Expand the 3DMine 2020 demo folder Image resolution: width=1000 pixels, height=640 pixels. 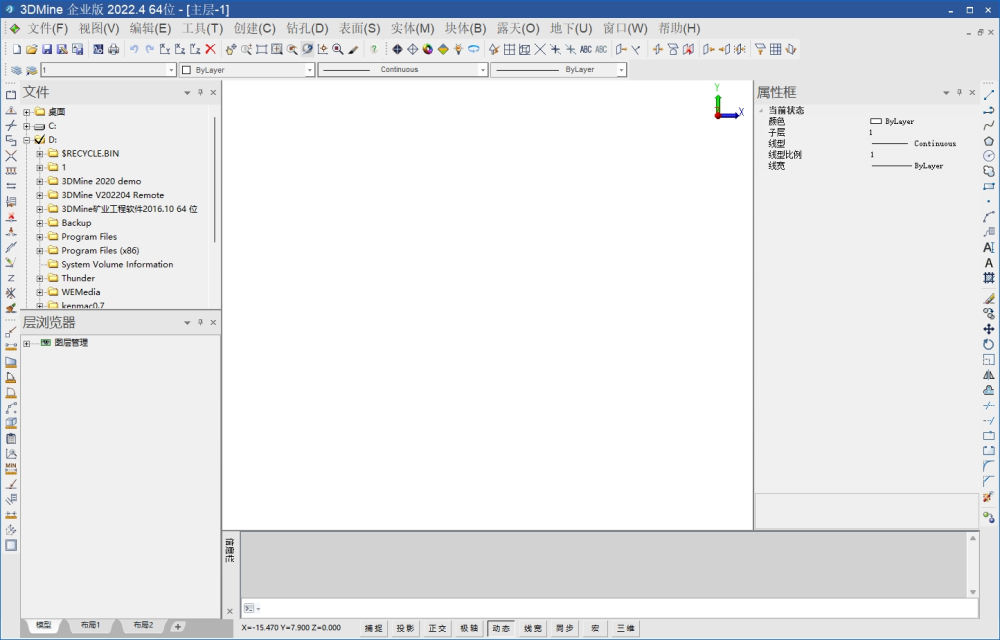point(40,181)
